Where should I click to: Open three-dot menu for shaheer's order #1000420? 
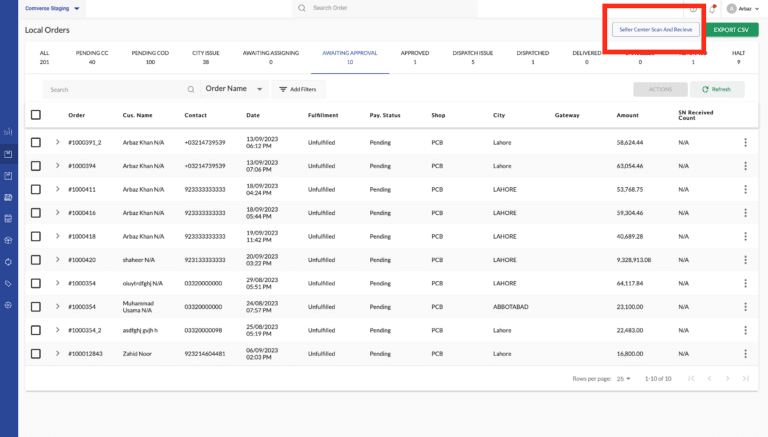point(745,260)
